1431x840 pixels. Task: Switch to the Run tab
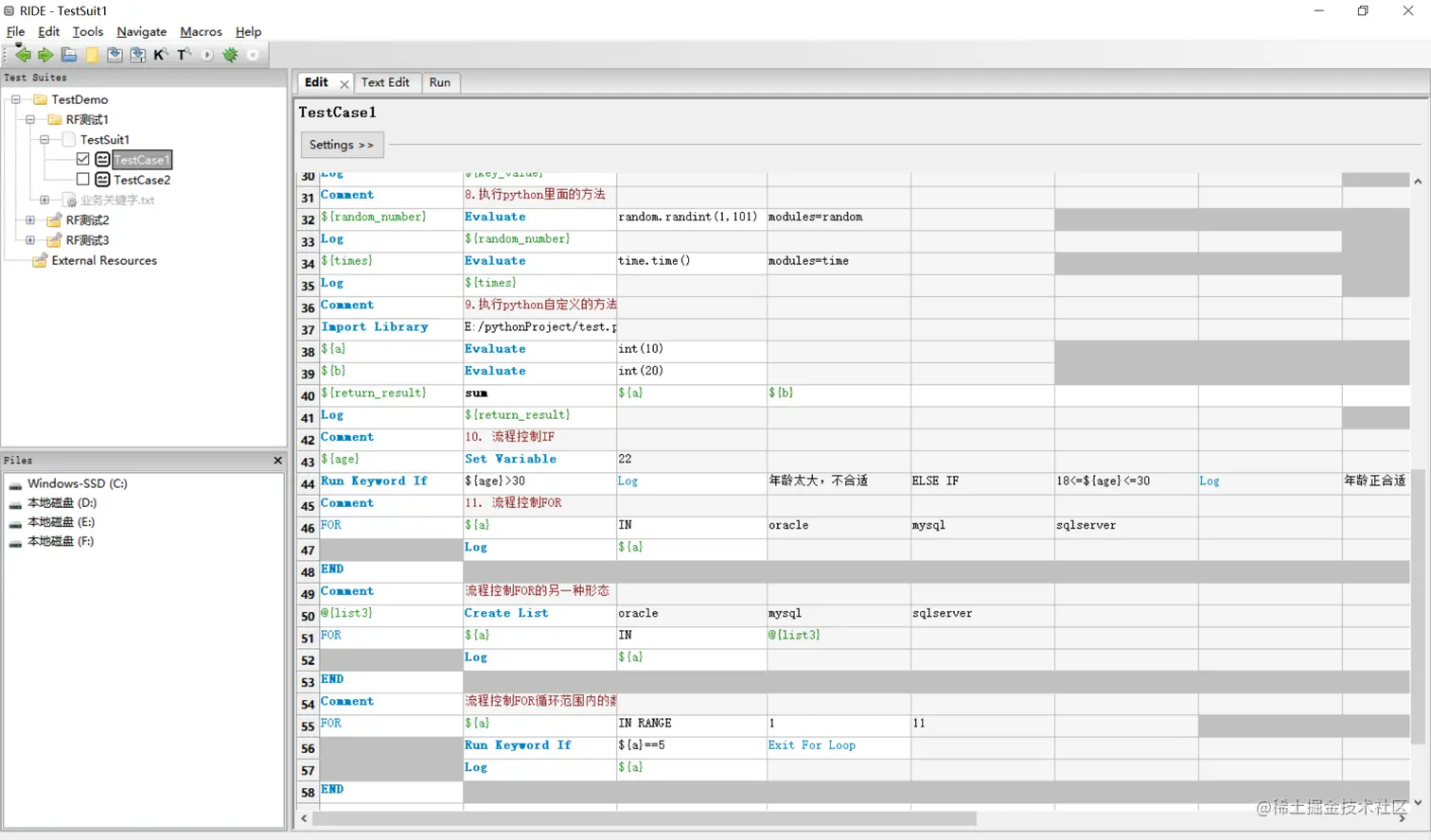tap(440, 82)
